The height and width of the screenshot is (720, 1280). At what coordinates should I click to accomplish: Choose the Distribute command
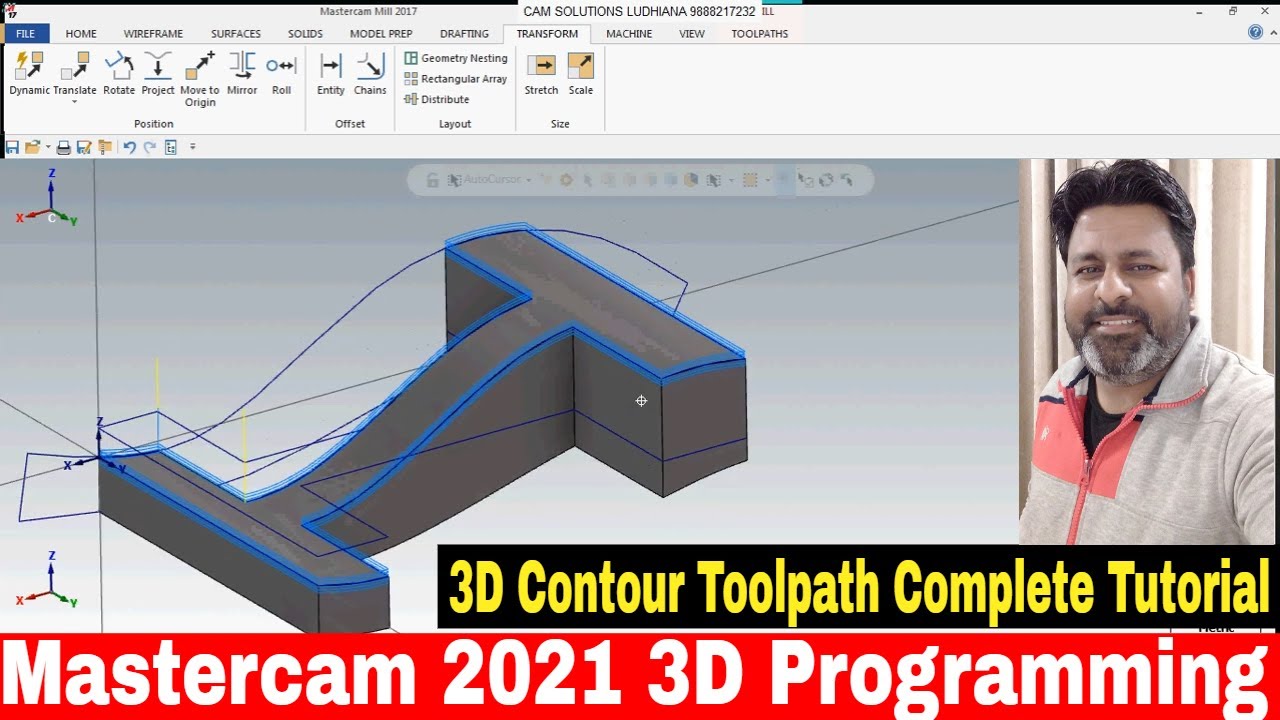[437, 99]
